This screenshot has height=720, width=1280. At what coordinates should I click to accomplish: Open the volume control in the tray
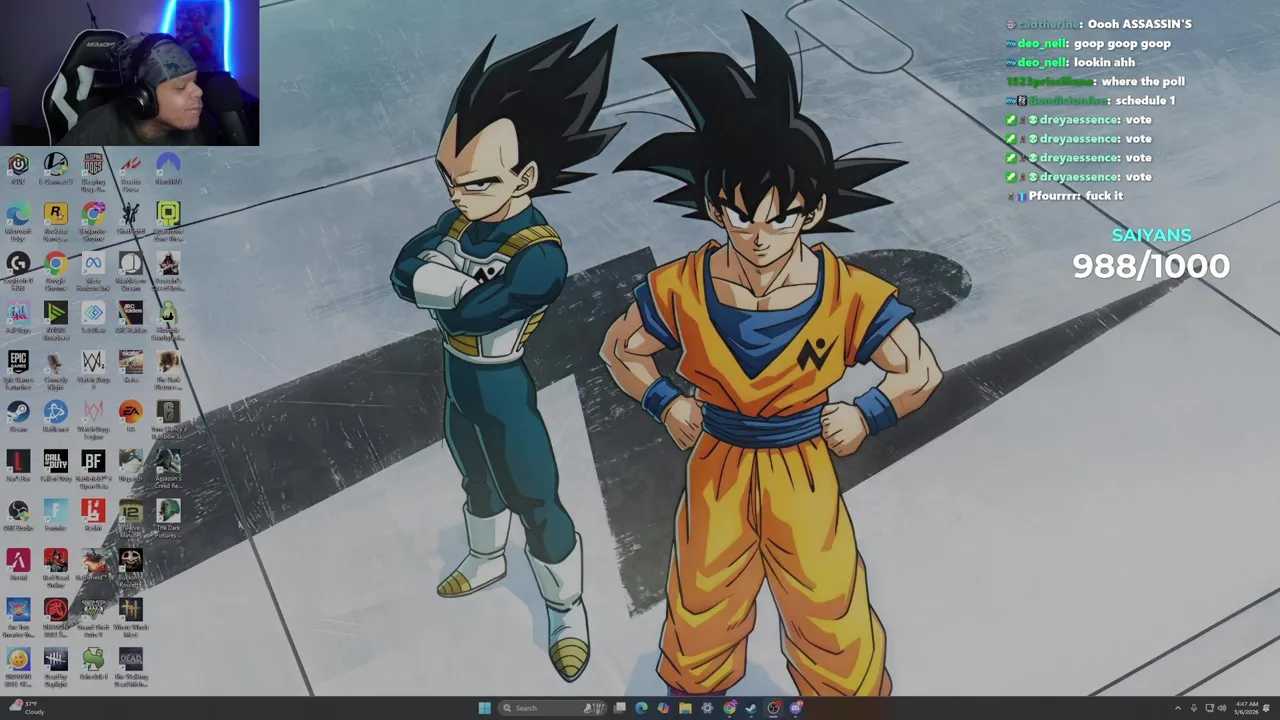[1221, 708]
